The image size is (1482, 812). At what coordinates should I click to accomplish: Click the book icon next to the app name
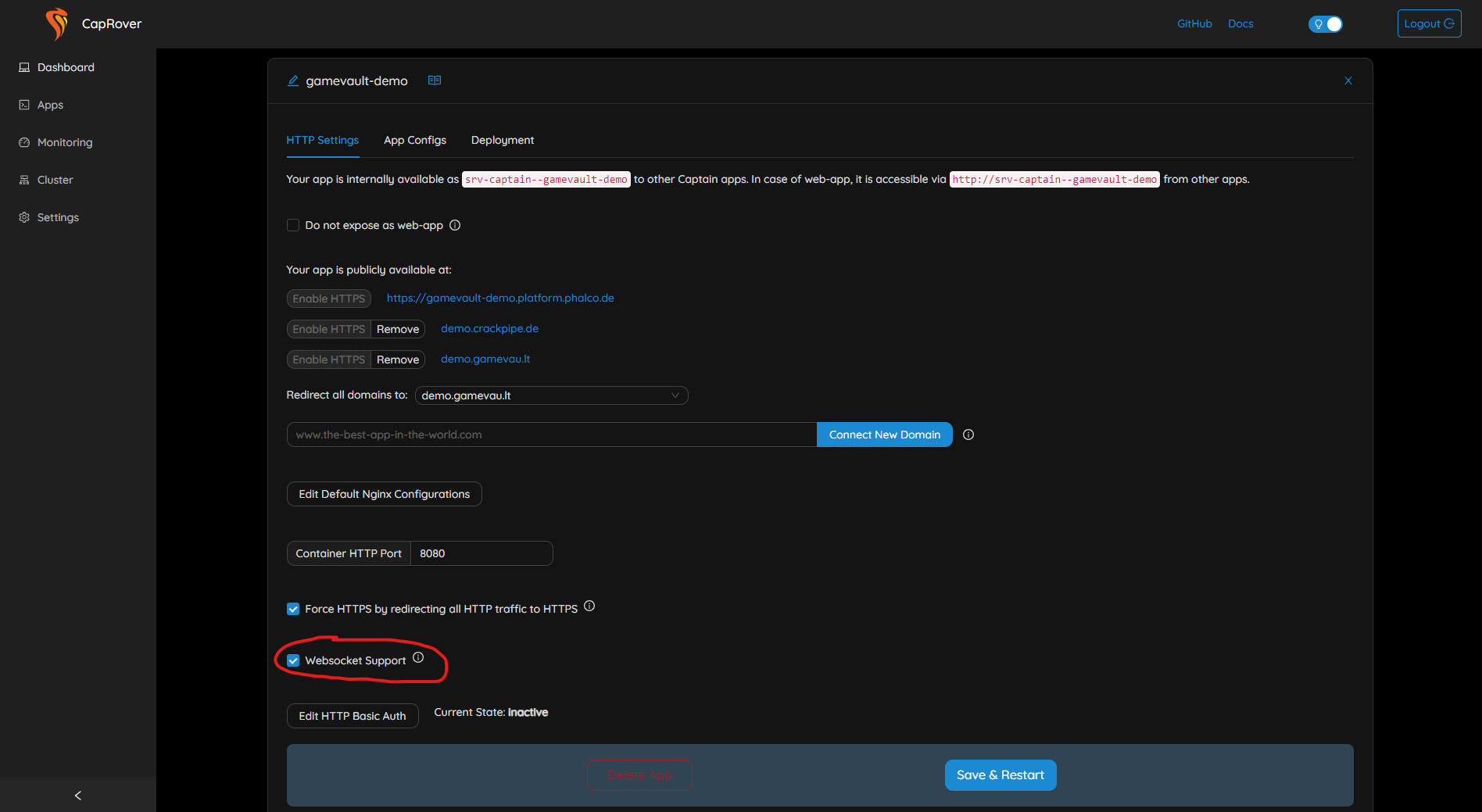pyautogui.click(x=435, y=80)
